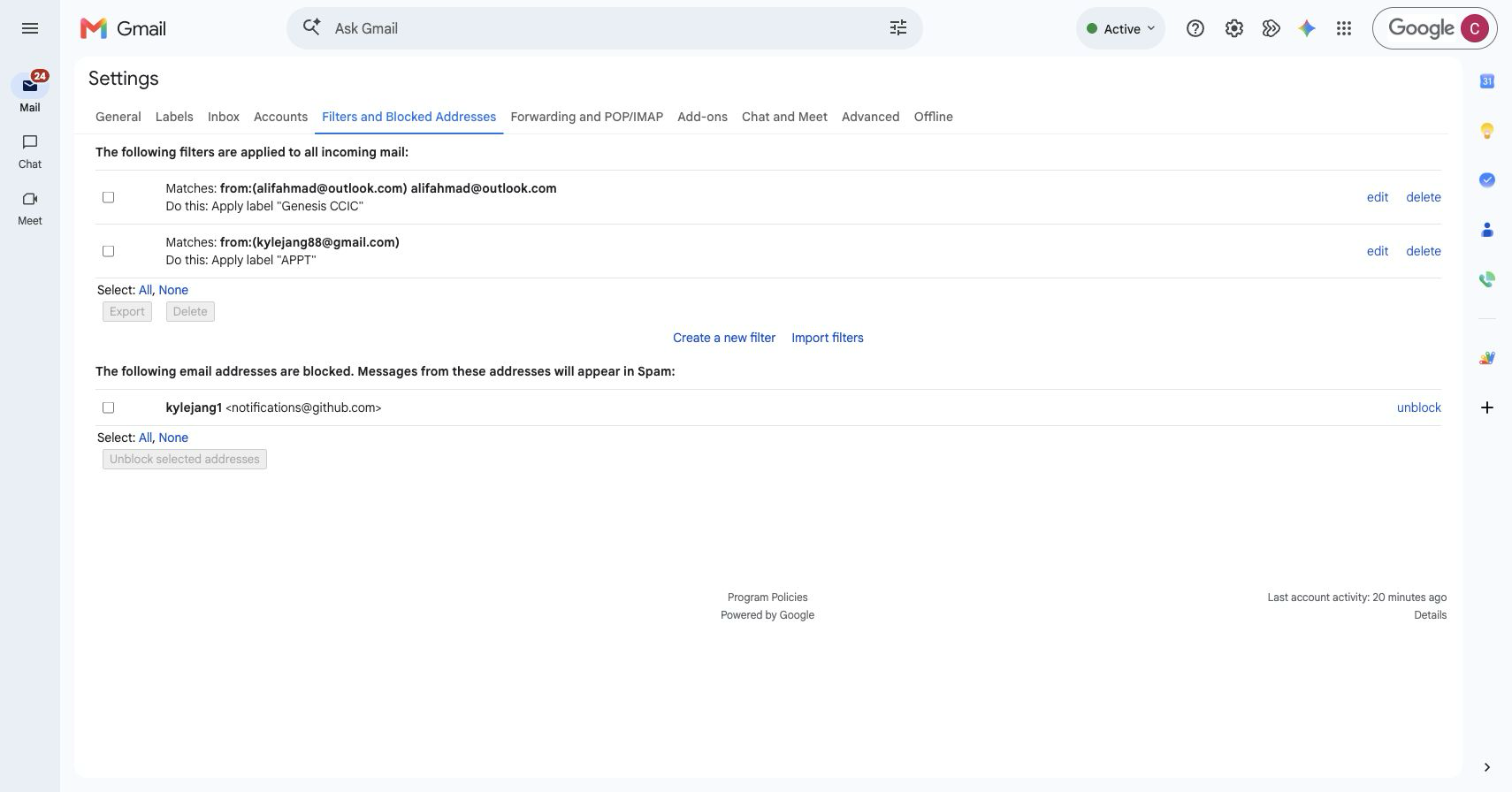The height and width of the screenshot is (792, 1512).
Task: Click 'Powered by Google' footer text
Action: pos(767,615)
